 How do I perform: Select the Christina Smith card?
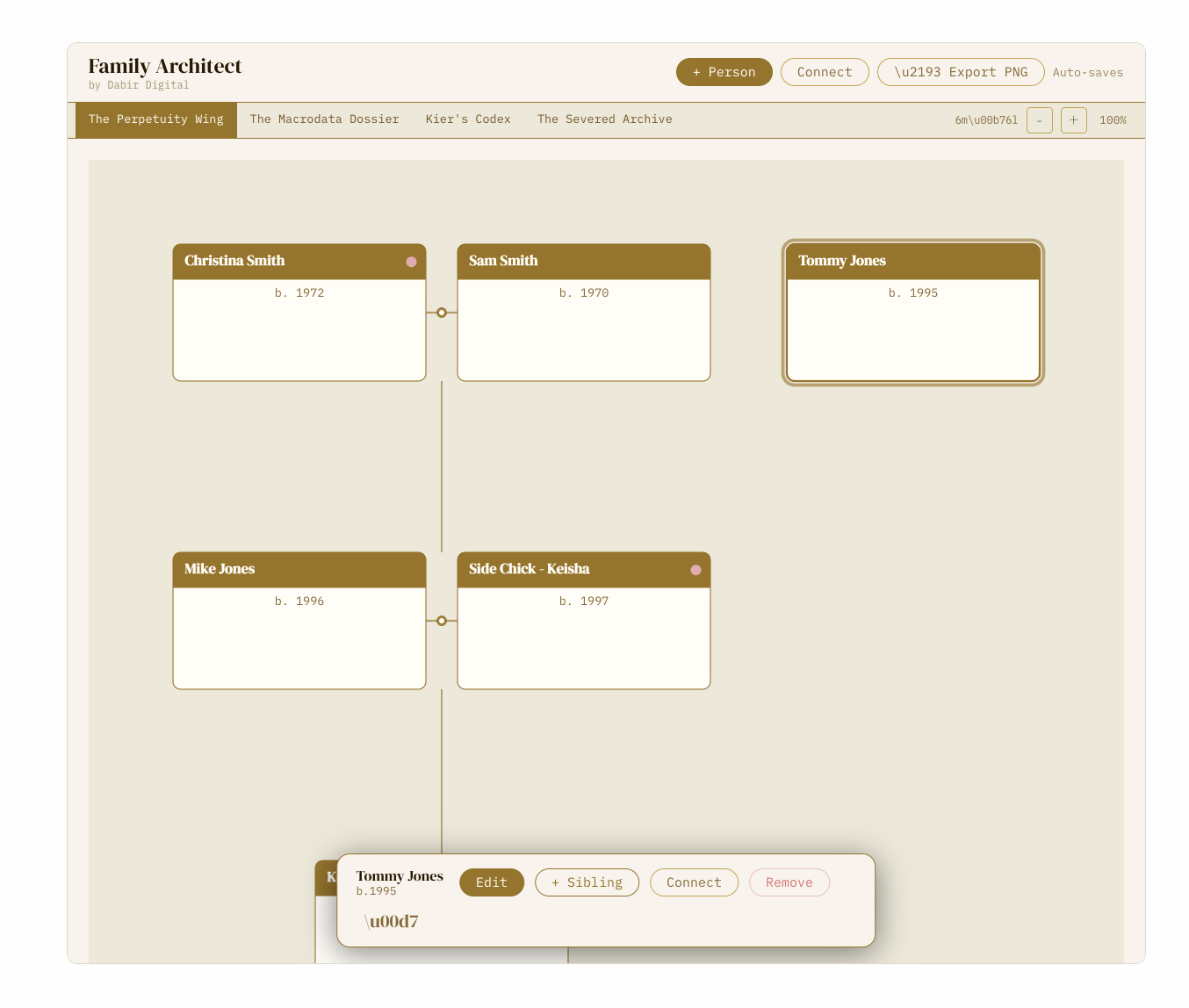[x=299, y=313]
